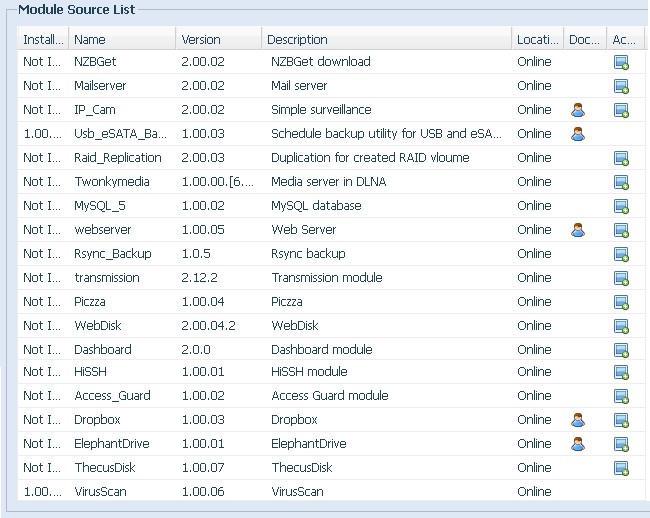Select WebDisk name cell
650x518 pixels.
pos(97,326)
